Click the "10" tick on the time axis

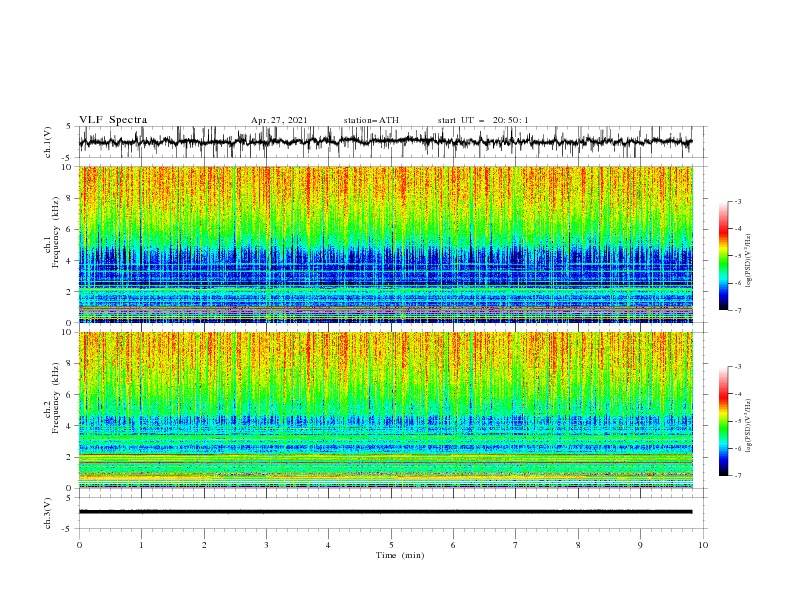coord(703,545)
